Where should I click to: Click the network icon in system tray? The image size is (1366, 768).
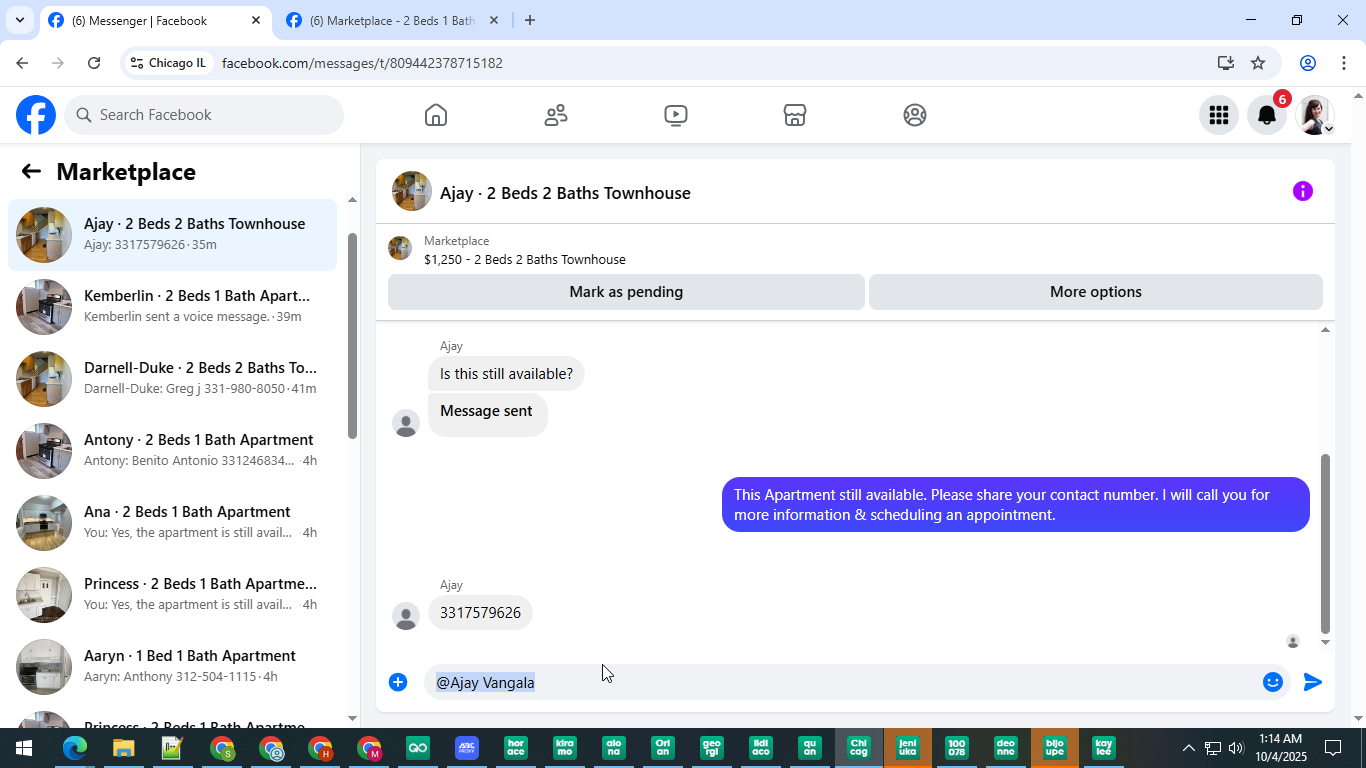1212,748
